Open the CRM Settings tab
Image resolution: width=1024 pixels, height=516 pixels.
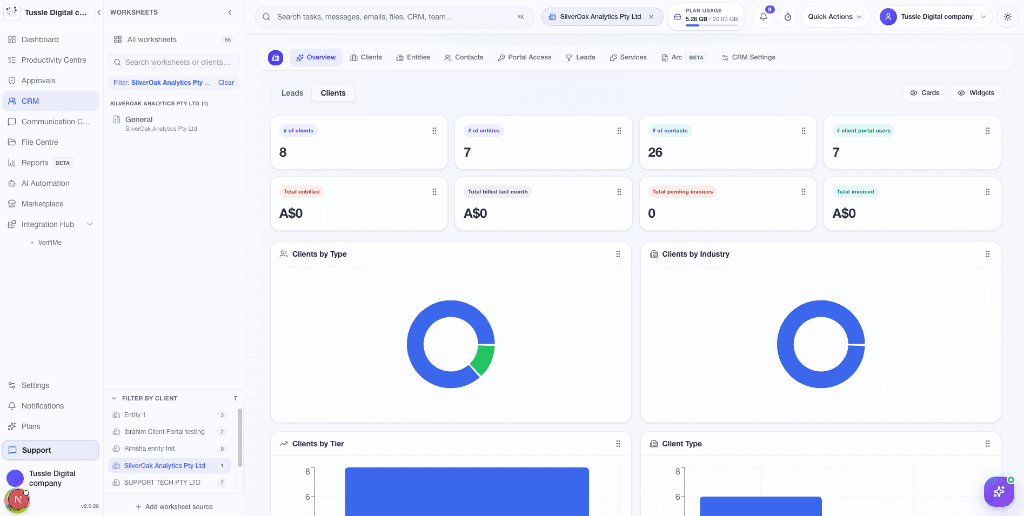[748, 57]
